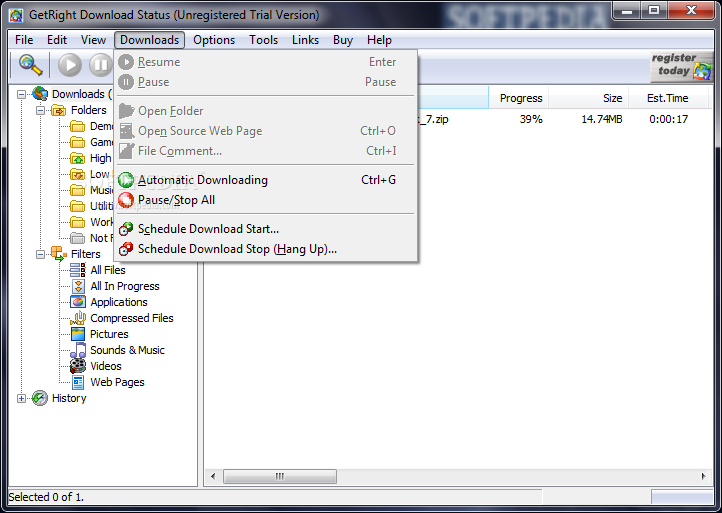Click the Compressed Files clamp icon
Screen dimensions: 722x513
78,318
